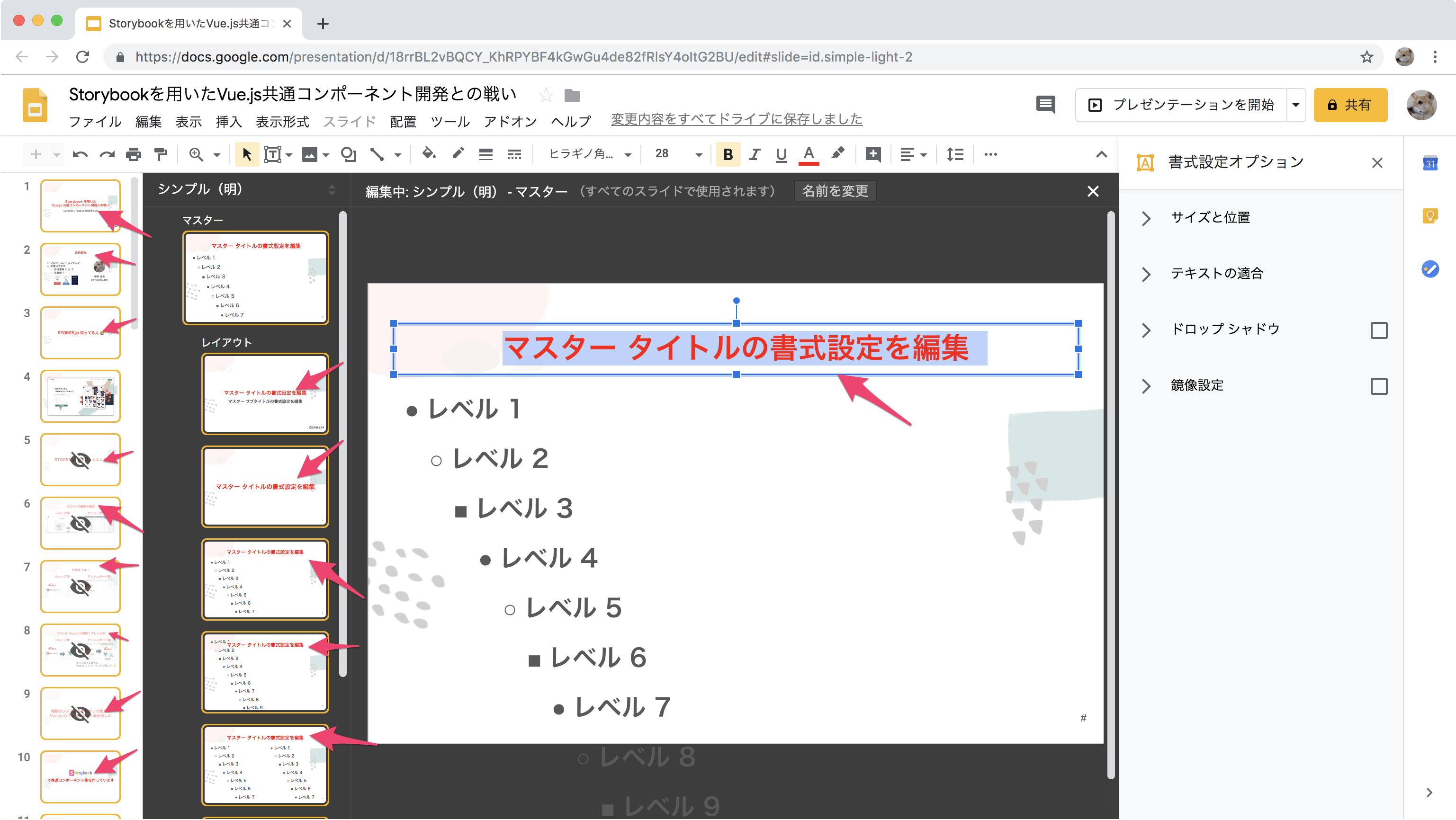Open the comment history speech bubble
The height and width of the screenshot is (820, 1456).
pyautogui.click(x=1045, y=105)
